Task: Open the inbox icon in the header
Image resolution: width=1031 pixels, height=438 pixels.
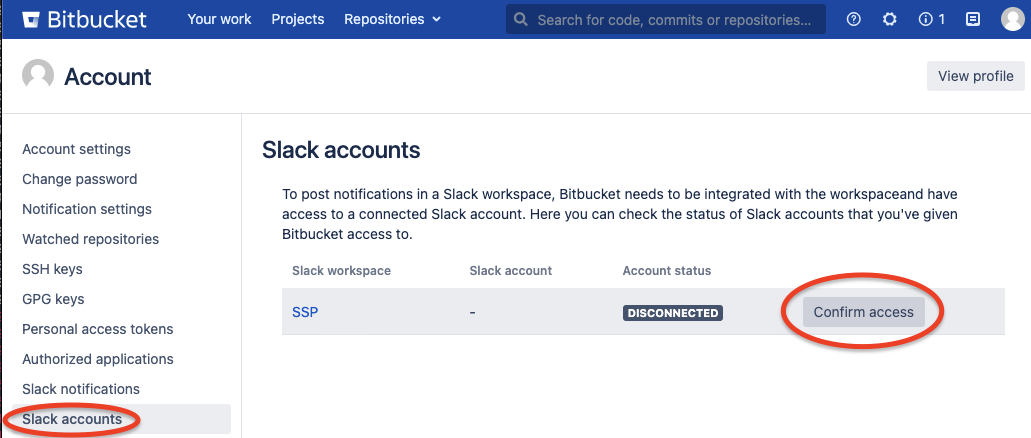Action: pyautogui.click(x=972, y=19)
